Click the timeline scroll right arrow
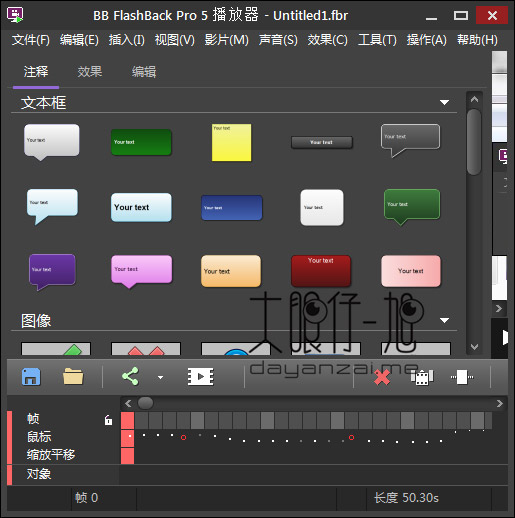The image size is (515, 518). [x=499, y=404]
